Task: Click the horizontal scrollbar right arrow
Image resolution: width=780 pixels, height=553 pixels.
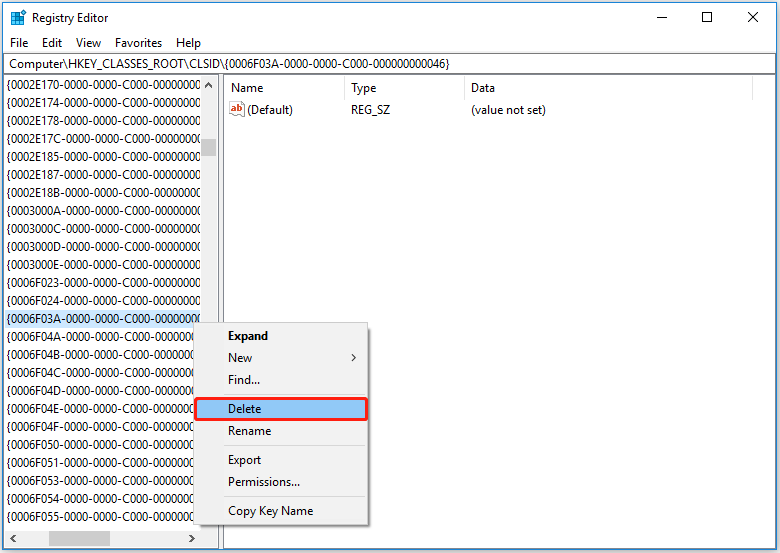Action: pos(192,538)
